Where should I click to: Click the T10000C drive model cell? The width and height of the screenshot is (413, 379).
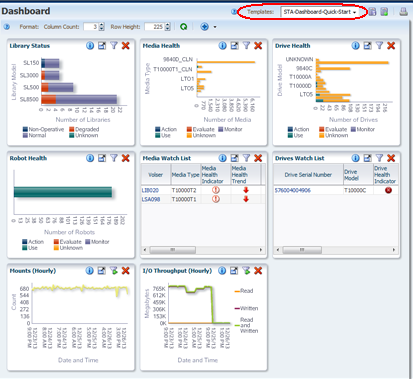(x=355, y=190)
